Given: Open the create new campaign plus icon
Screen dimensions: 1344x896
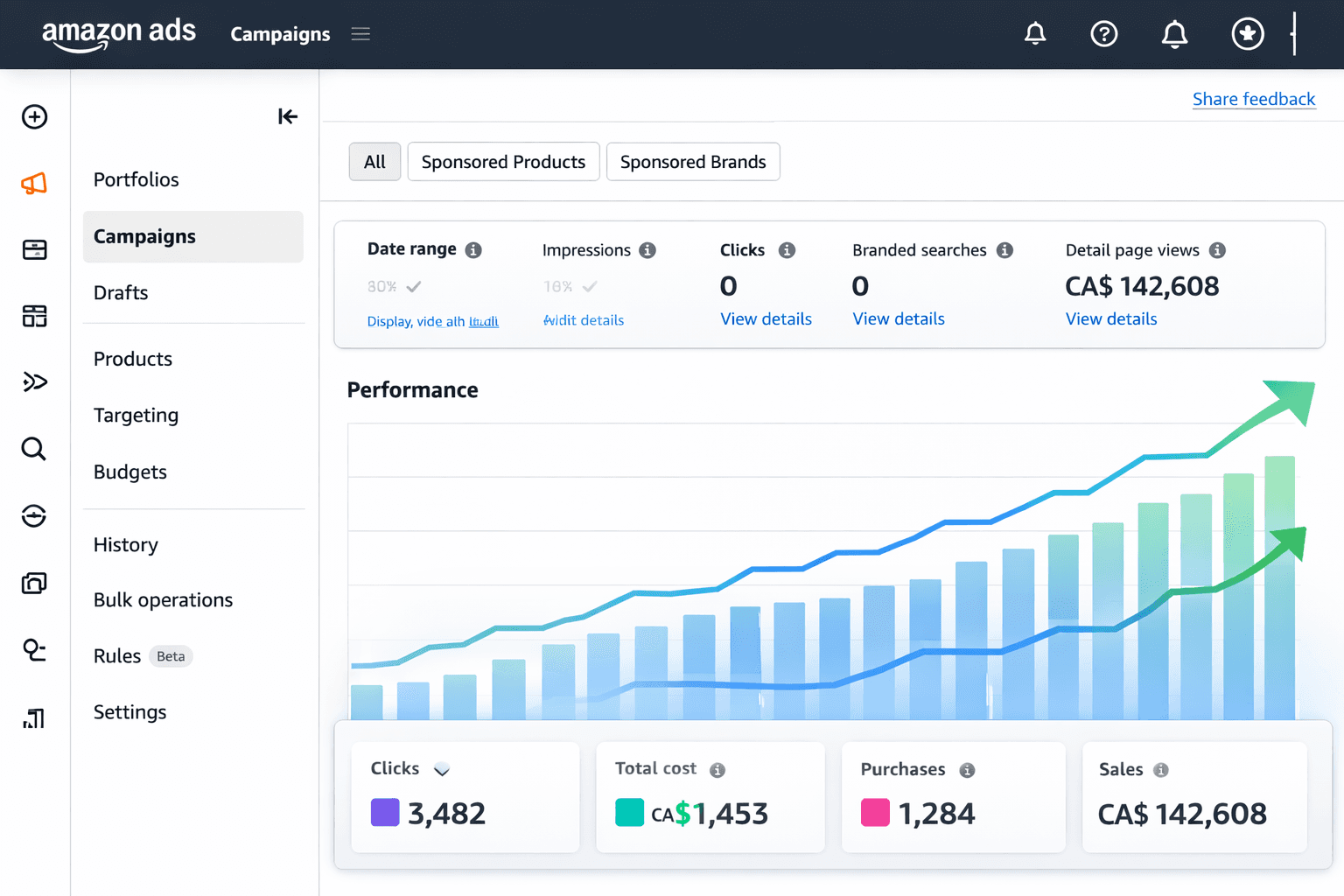Looking at the screenshot, I should pos(33,116).
